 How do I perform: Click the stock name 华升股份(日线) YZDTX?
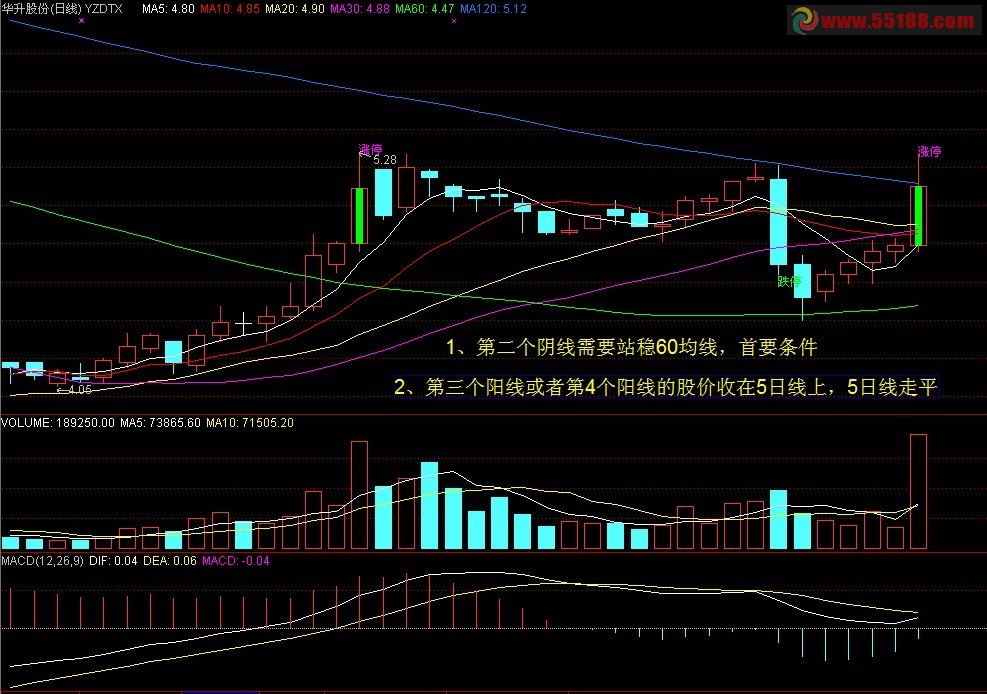pos(62,9)
